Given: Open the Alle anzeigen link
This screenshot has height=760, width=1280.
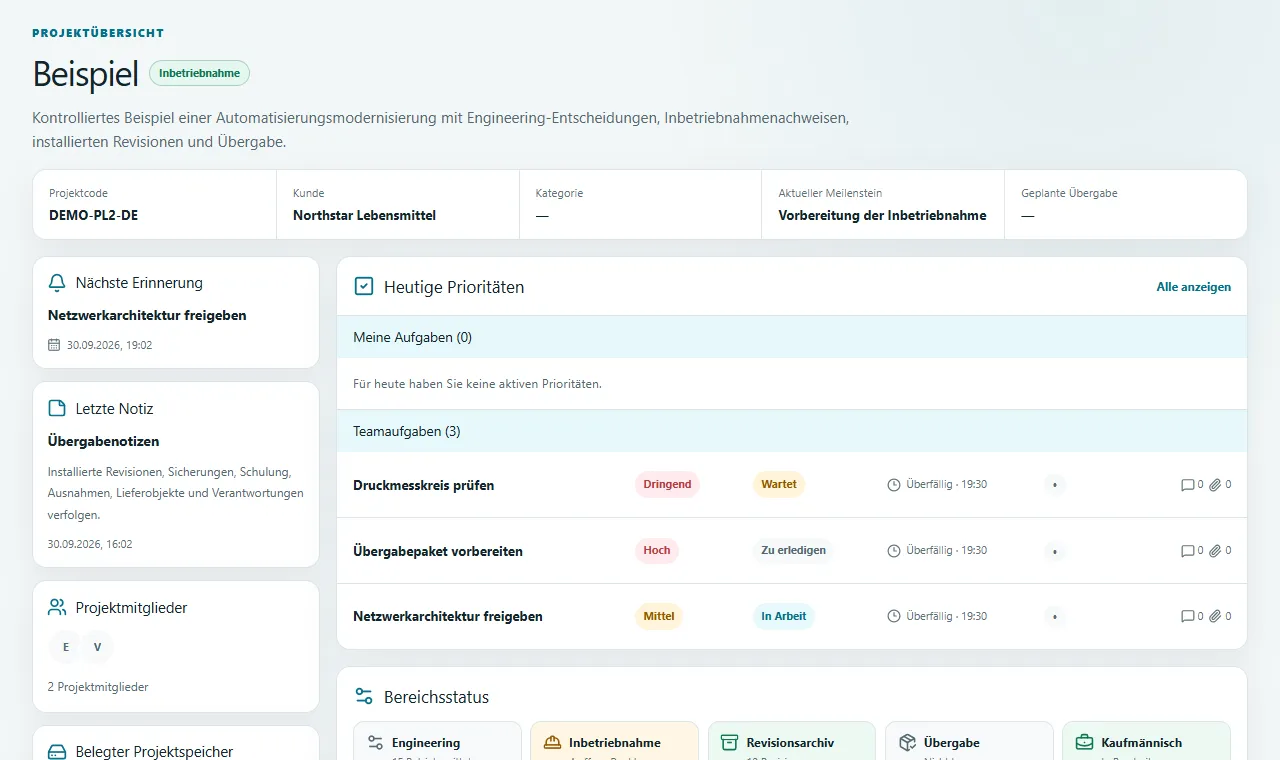Looking at the screenshot, I should [1193, 287].
